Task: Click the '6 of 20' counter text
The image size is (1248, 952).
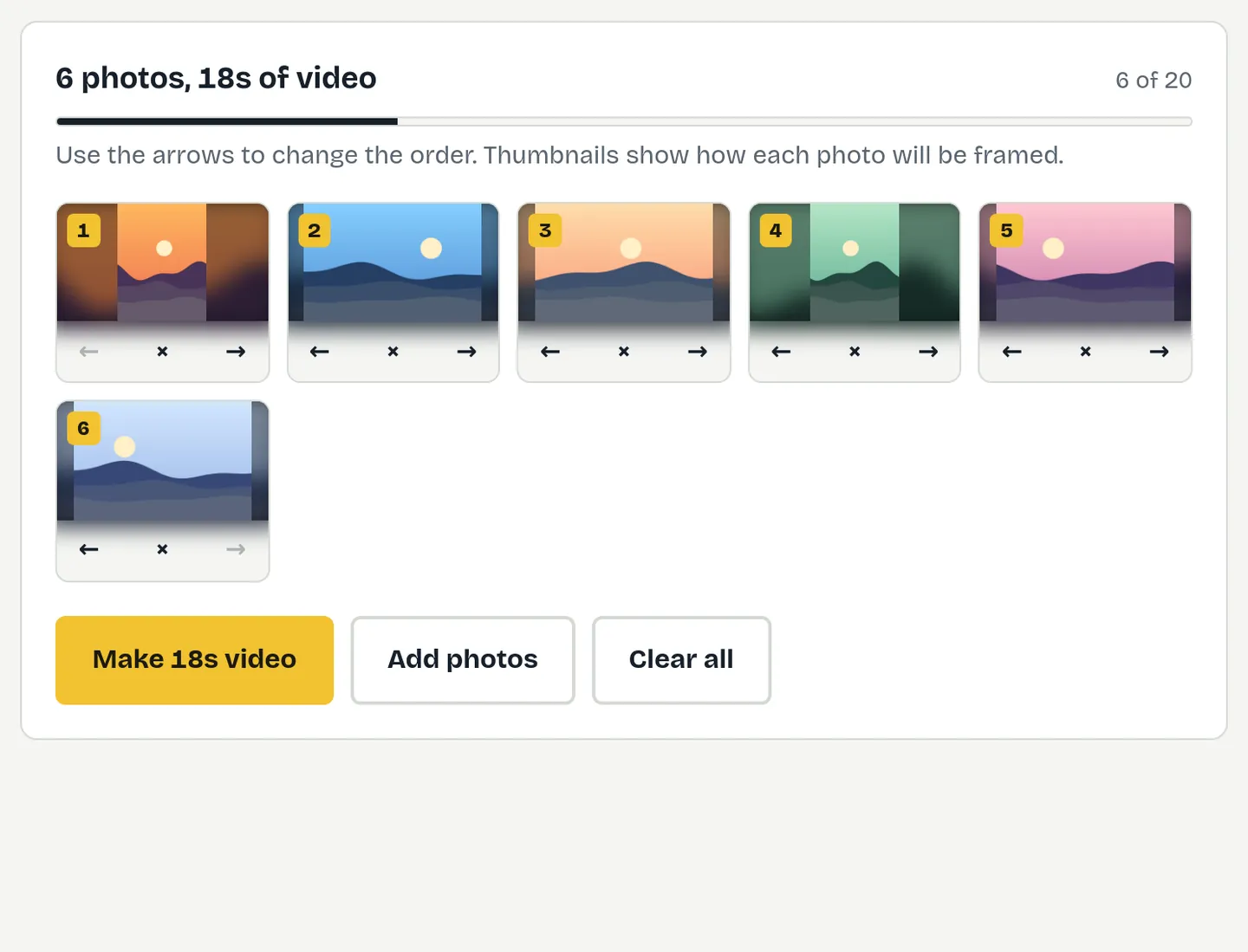Action: 1154,81
